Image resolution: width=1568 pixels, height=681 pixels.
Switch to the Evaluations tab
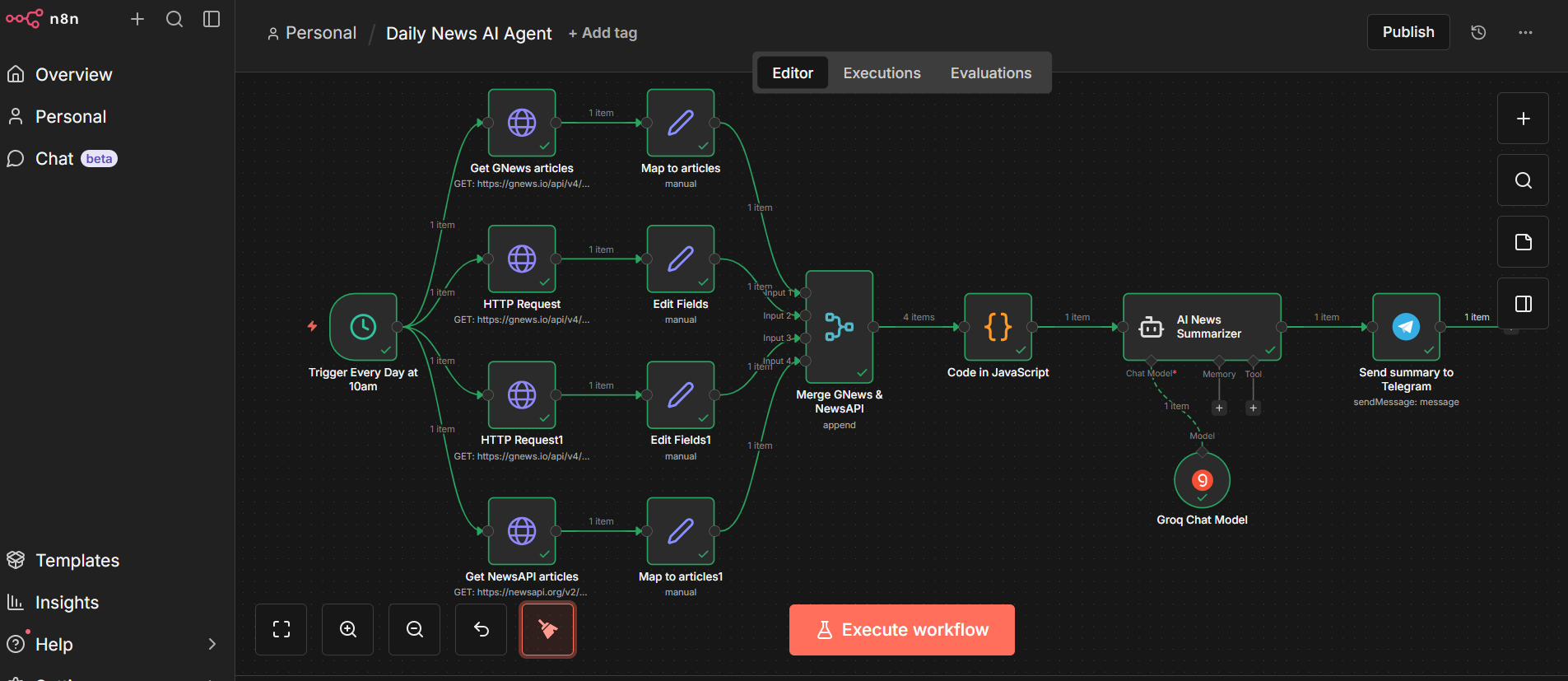click(x=990, y=73)
